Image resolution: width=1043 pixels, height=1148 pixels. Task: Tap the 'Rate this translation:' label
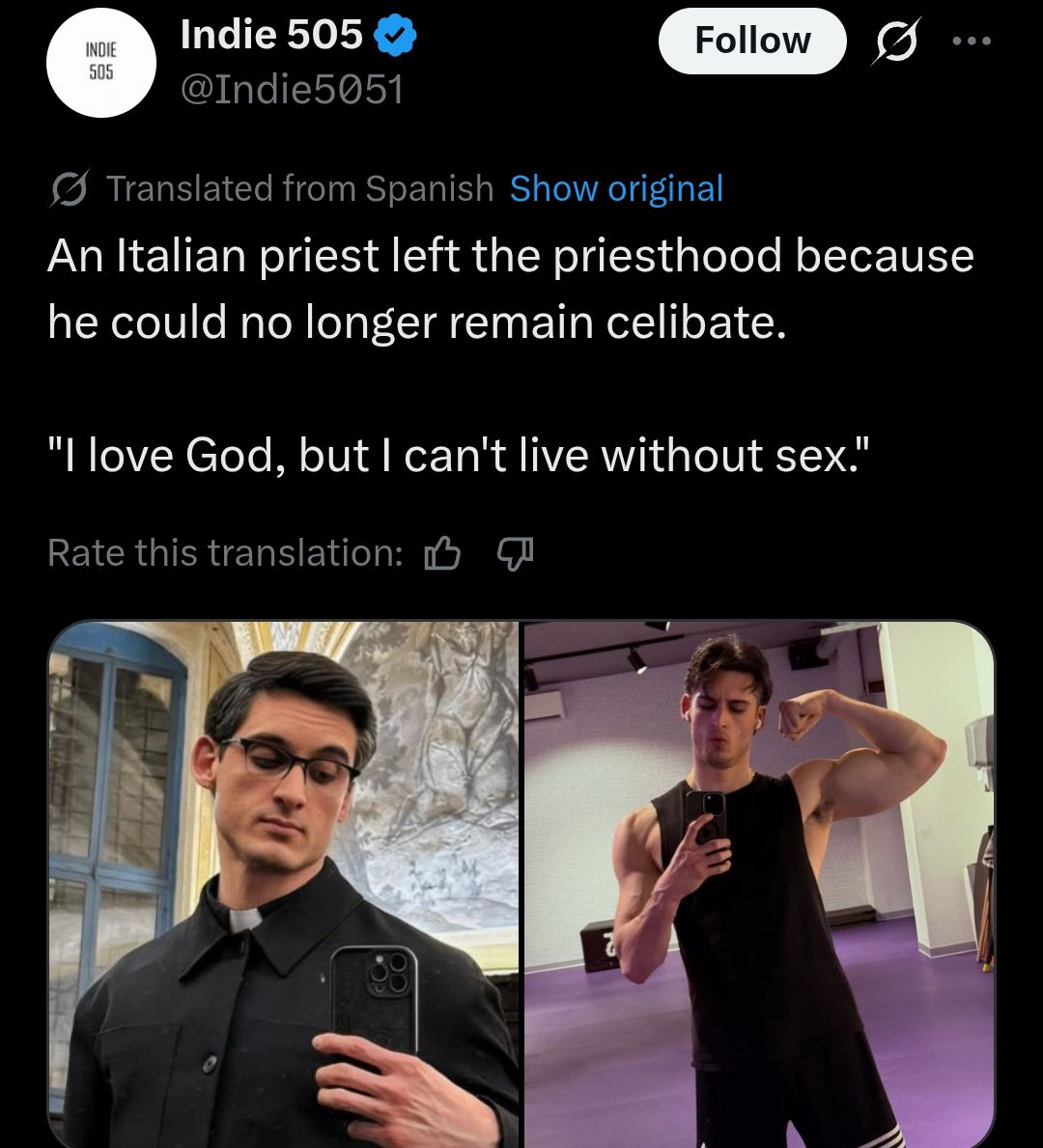(x=225, y=553)
